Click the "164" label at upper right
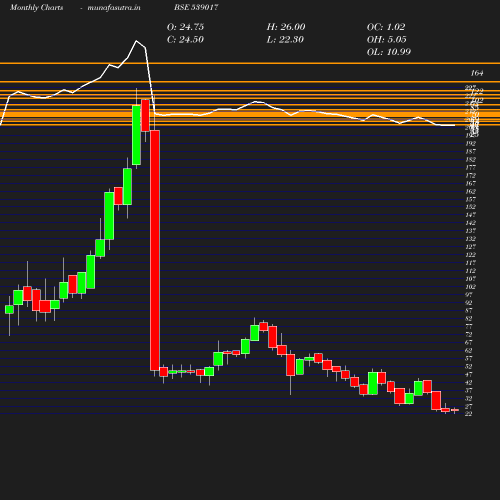Image resolution: width=500 pixels, height=500 pixels. tap(477, 73)
